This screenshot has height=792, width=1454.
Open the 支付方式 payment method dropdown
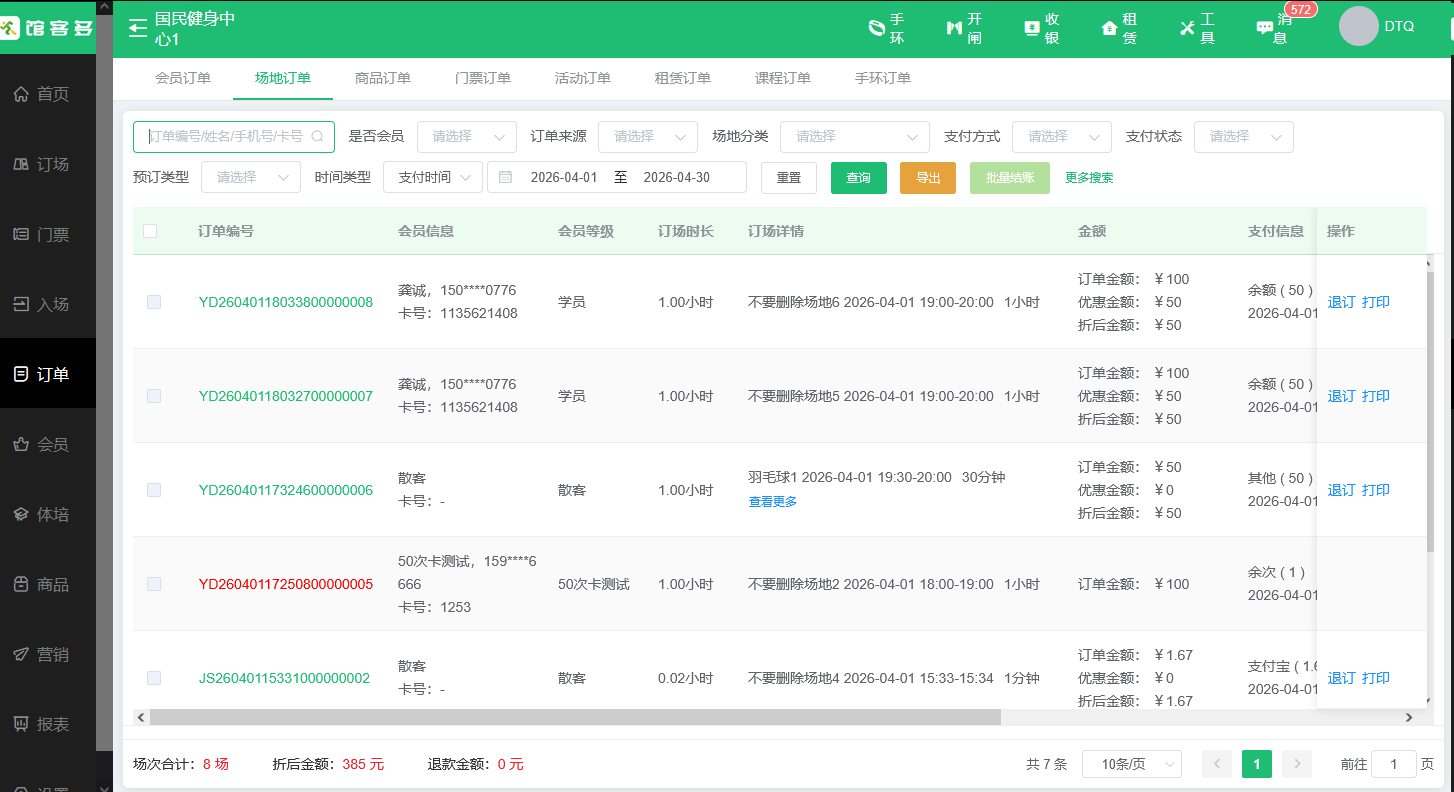[x=1061, y=136]
